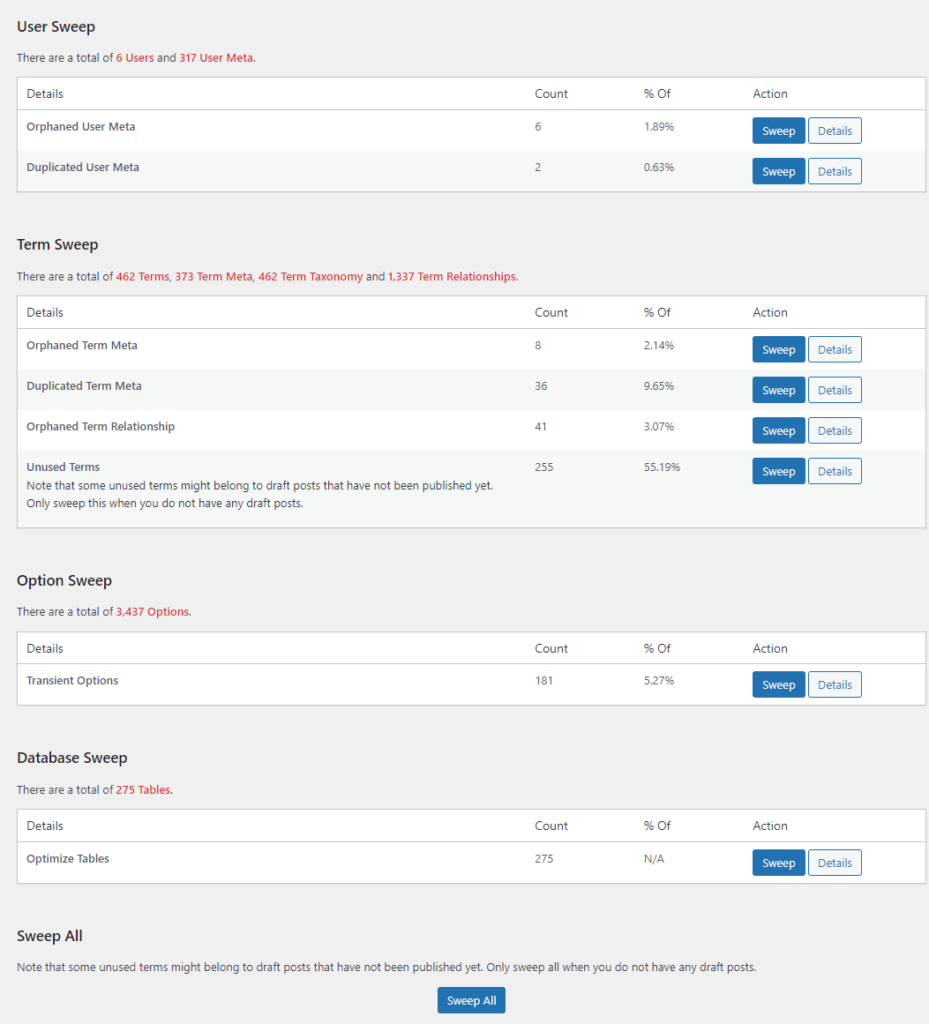Image resolution: width=929 pixels, height=1024 pixels.
Task: Sweep the Orphaned User Meta entries
Action: click(x=778, y=130)
